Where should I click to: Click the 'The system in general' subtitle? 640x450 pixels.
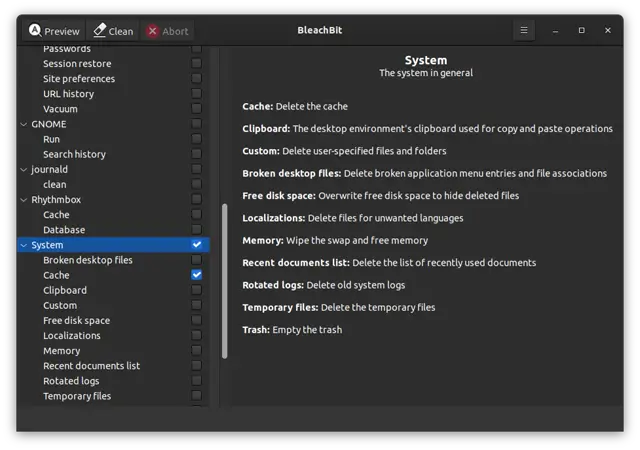(x=426, y=73)
